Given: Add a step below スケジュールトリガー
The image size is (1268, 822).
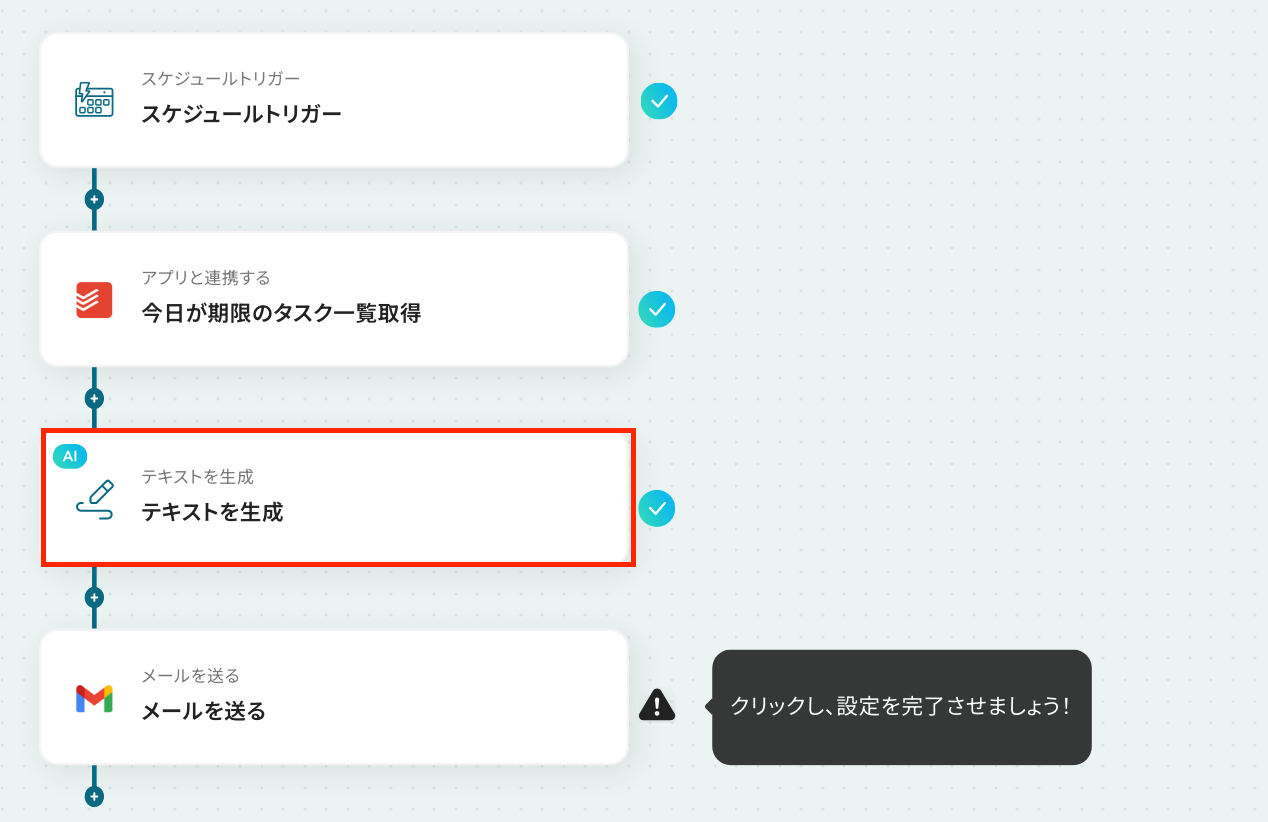Looking at the screenshot, I should (94, 199).
